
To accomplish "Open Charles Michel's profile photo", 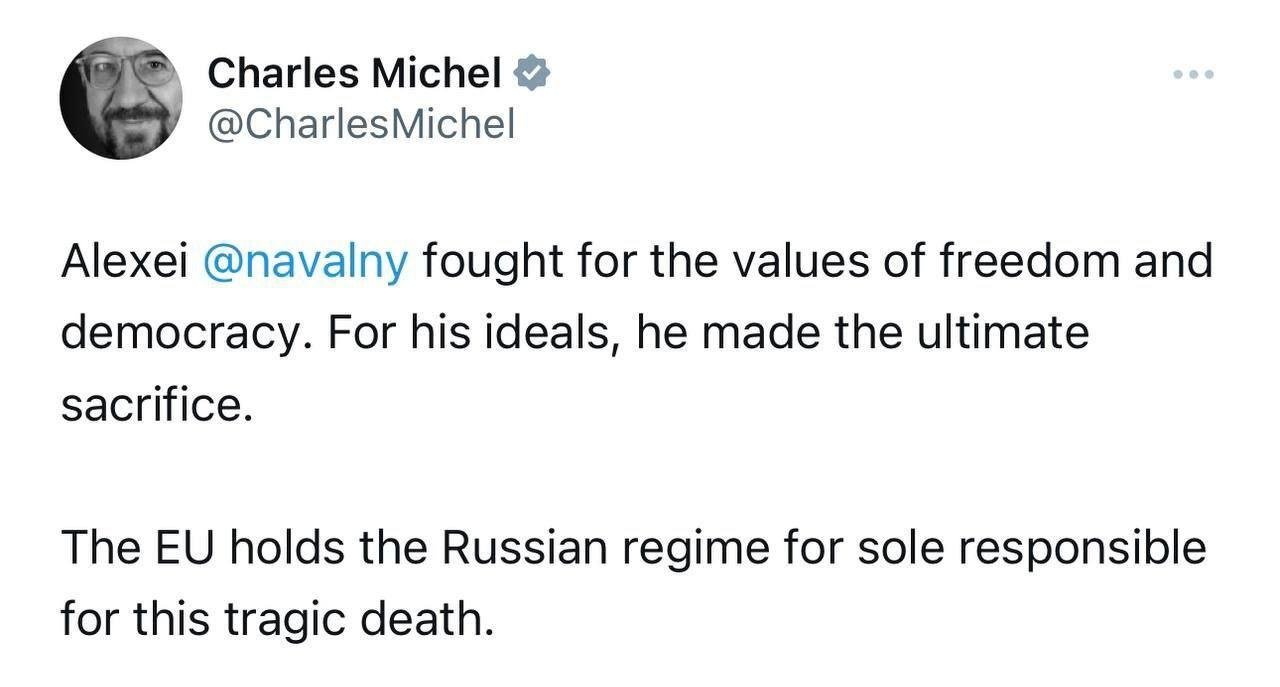I will pyautogui.click(x=120, y=98).
